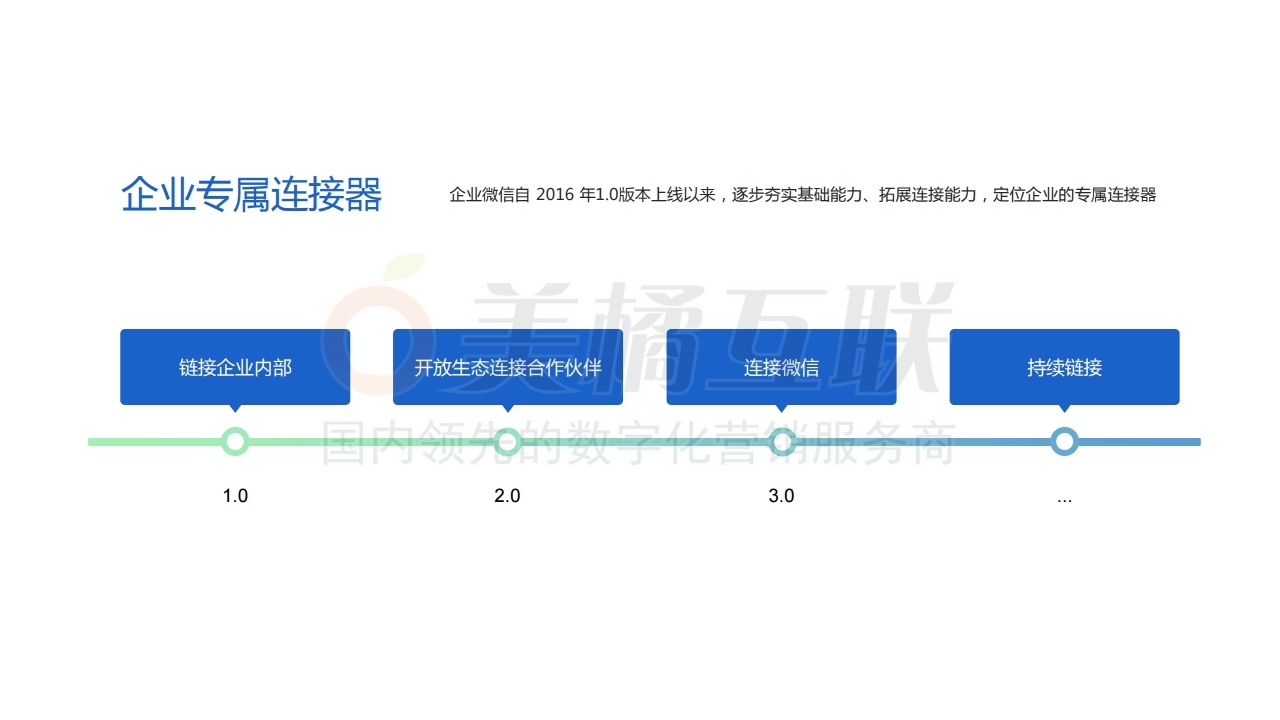
Task: Click the timeline circle above 3.0
Action: pyautogui.click(x=782, y=441)
